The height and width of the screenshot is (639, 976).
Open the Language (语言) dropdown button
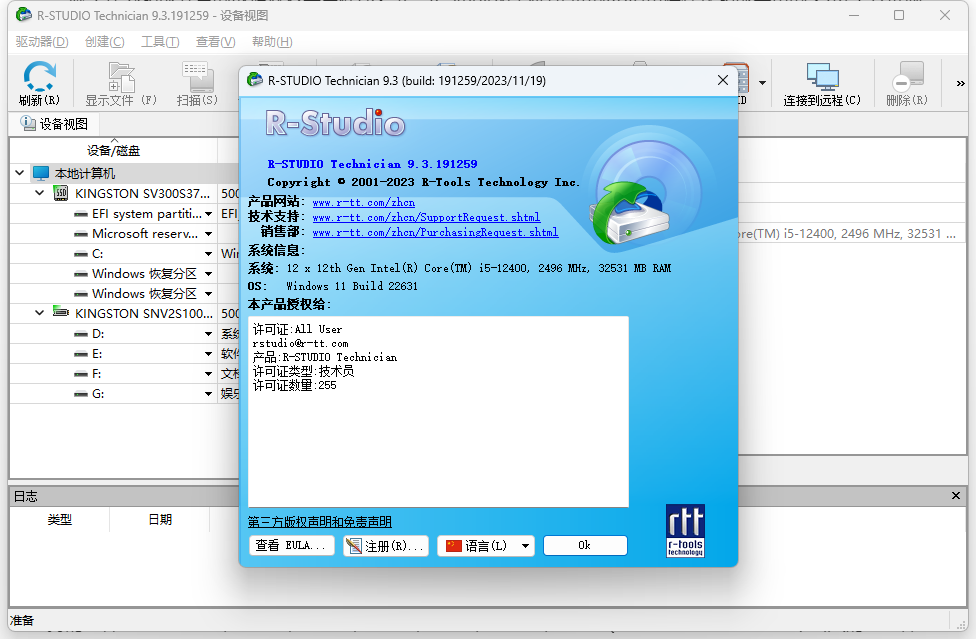(486, 546)
